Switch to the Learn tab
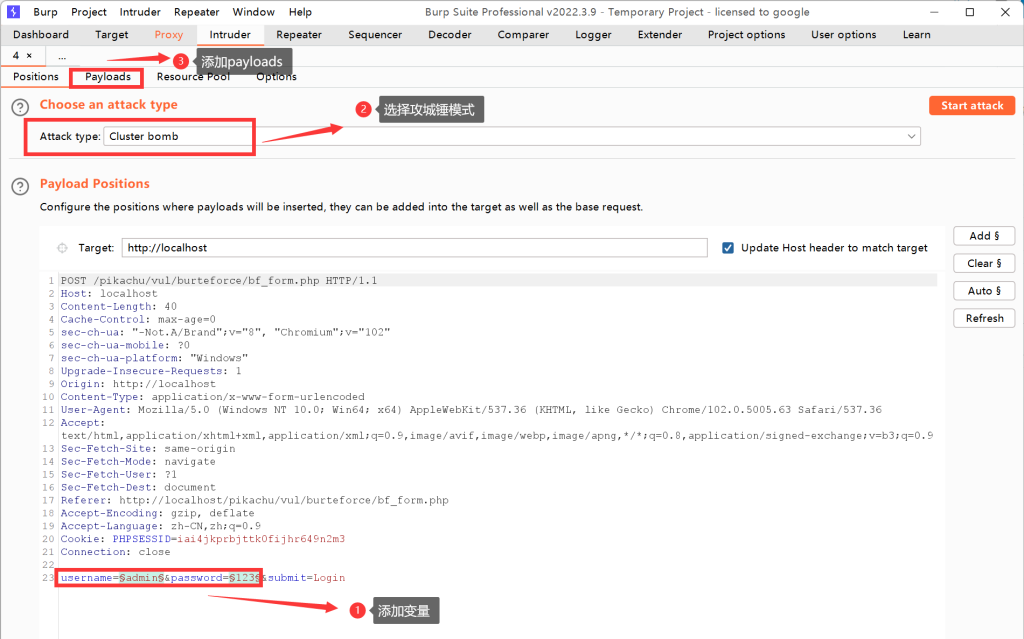 tap(916, 35)
